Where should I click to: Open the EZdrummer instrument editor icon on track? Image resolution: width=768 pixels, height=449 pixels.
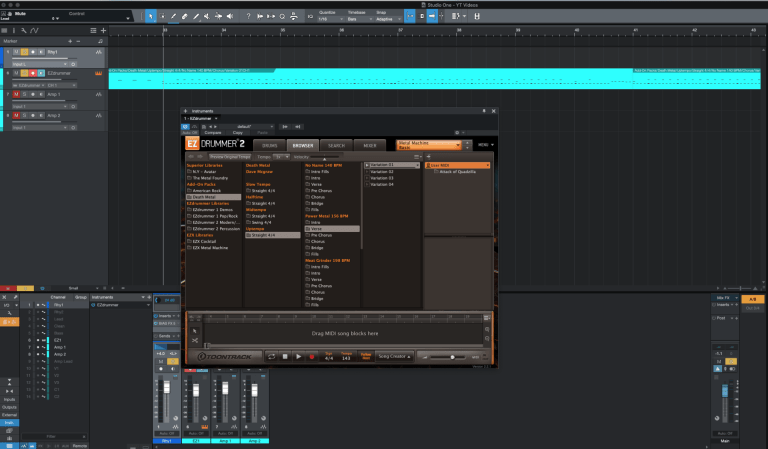(98, 73)
